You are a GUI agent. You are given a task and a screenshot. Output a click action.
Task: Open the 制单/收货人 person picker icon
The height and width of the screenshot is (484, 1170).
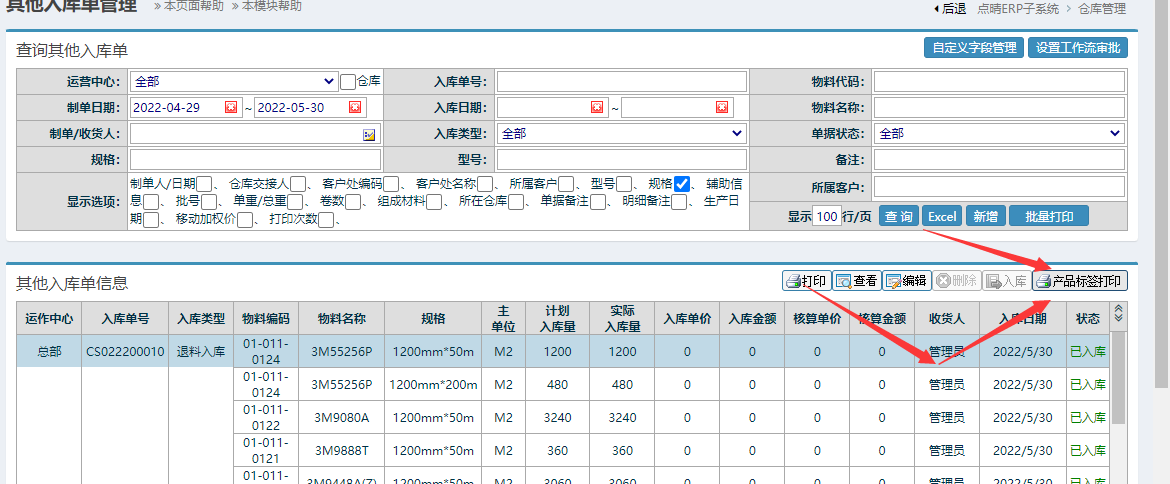click(x=368, y=134)
